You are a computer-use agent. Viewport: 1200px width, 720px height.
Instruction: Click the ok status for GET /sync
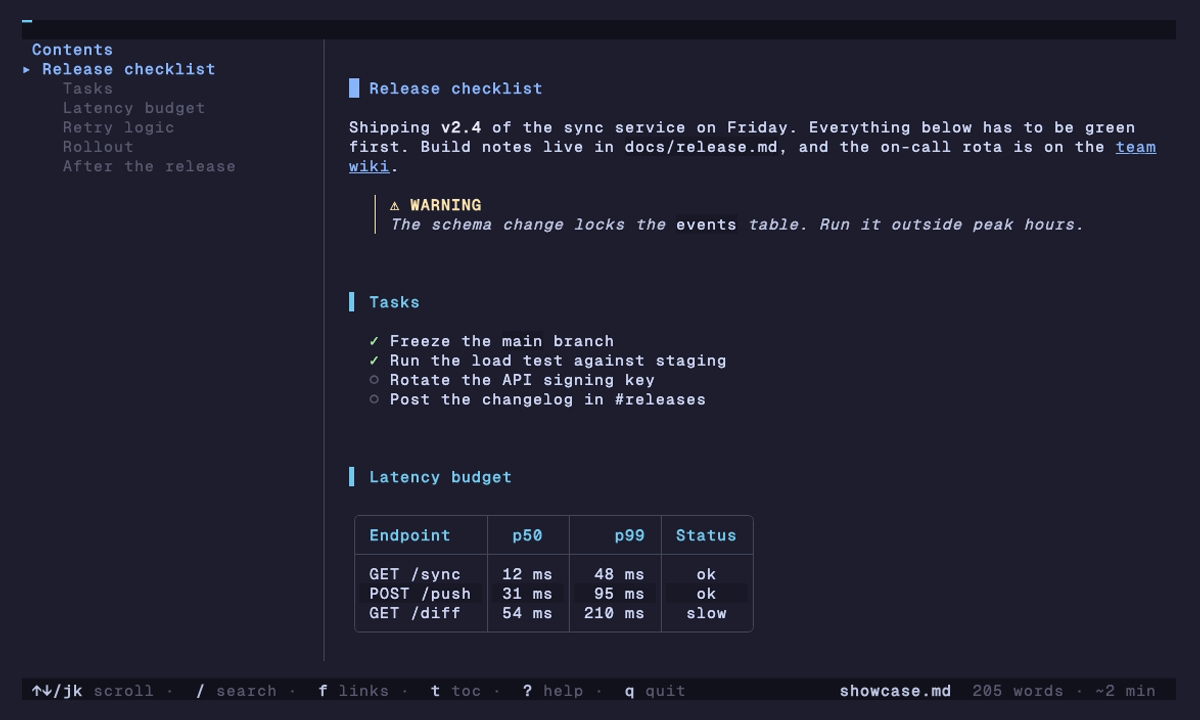706,574
